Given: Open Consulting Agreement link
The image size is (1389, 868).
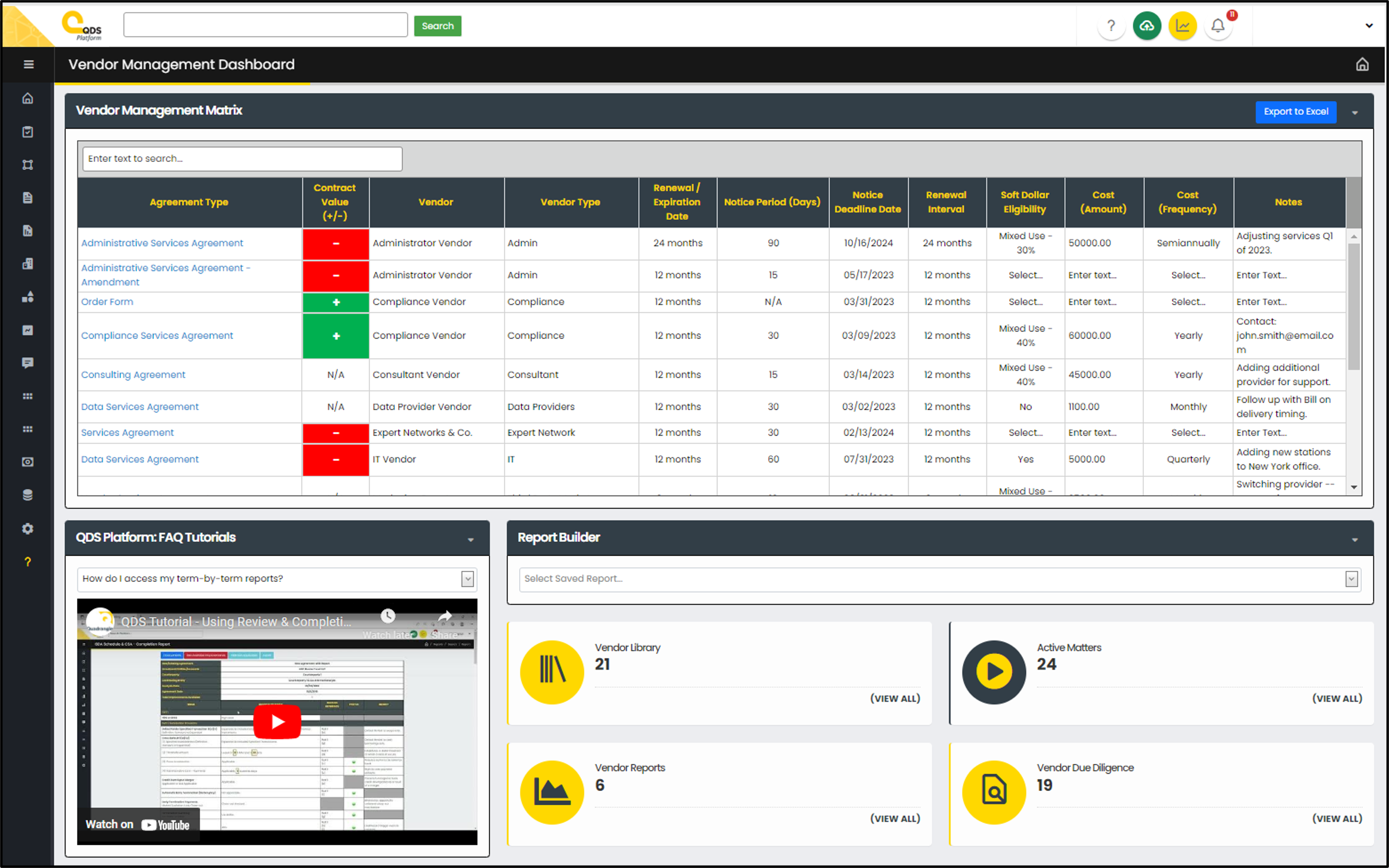Looking at the screenshot, I should click(133, 375).
